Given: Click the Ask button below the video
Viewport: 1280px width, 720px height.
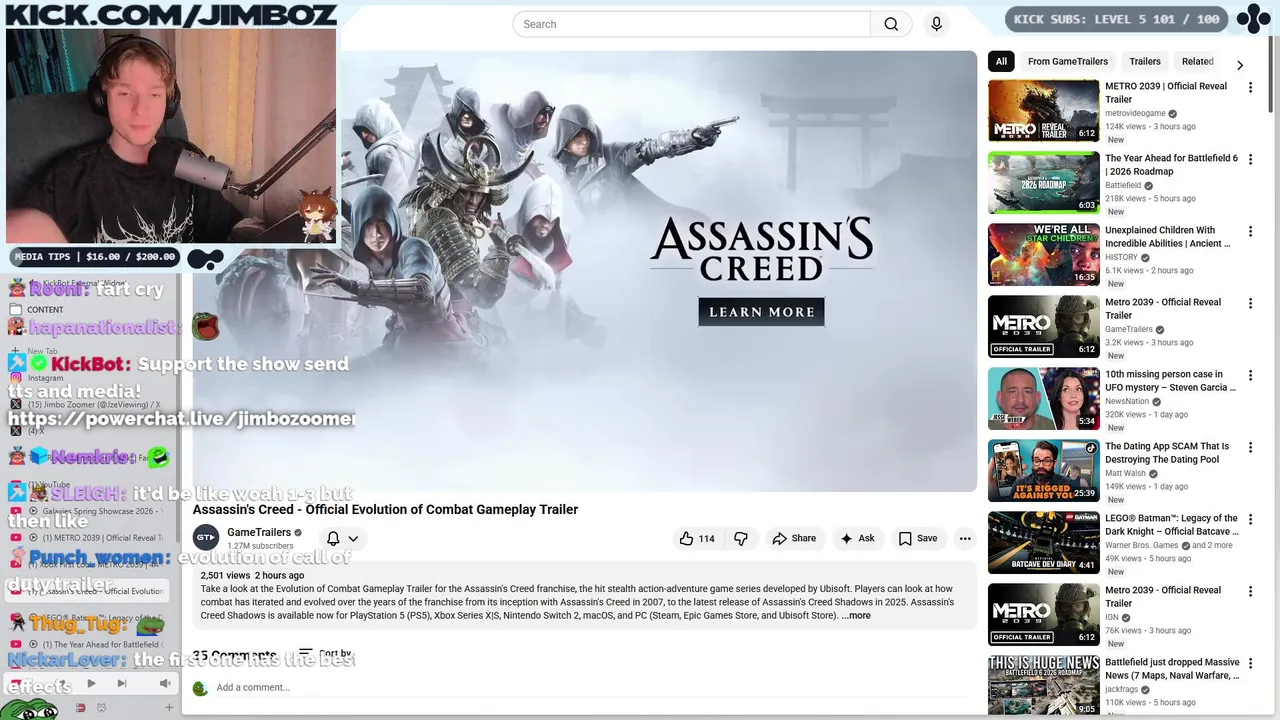Looking at the screenshot, I should point(857,538).
